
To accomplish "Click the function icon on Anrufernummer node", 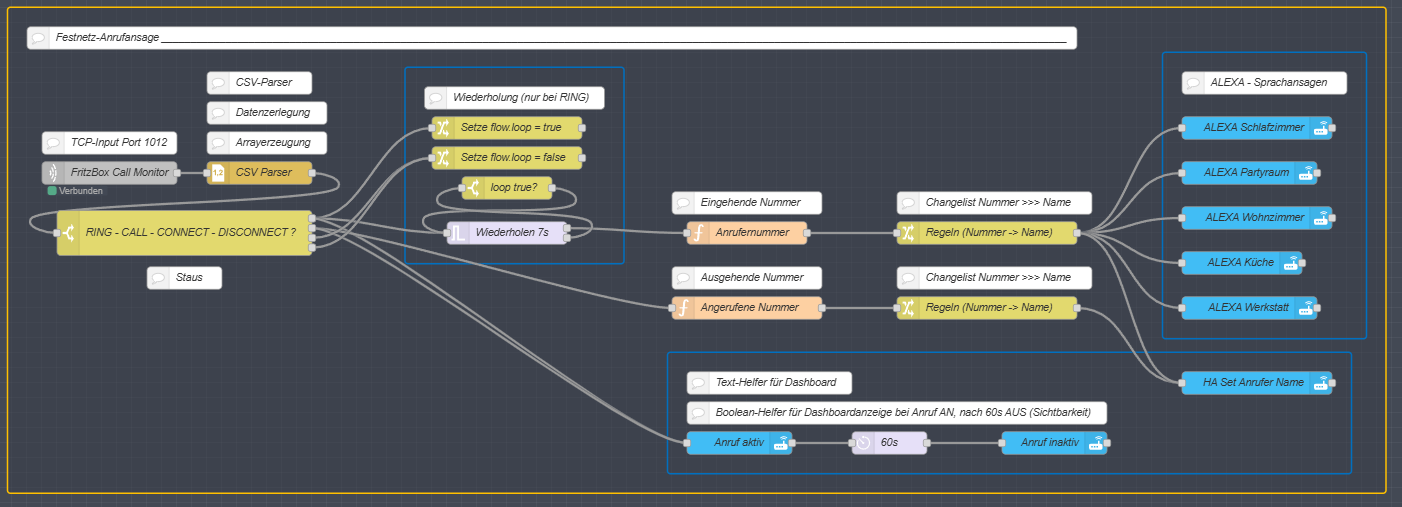I will click(x=698, y=233).
